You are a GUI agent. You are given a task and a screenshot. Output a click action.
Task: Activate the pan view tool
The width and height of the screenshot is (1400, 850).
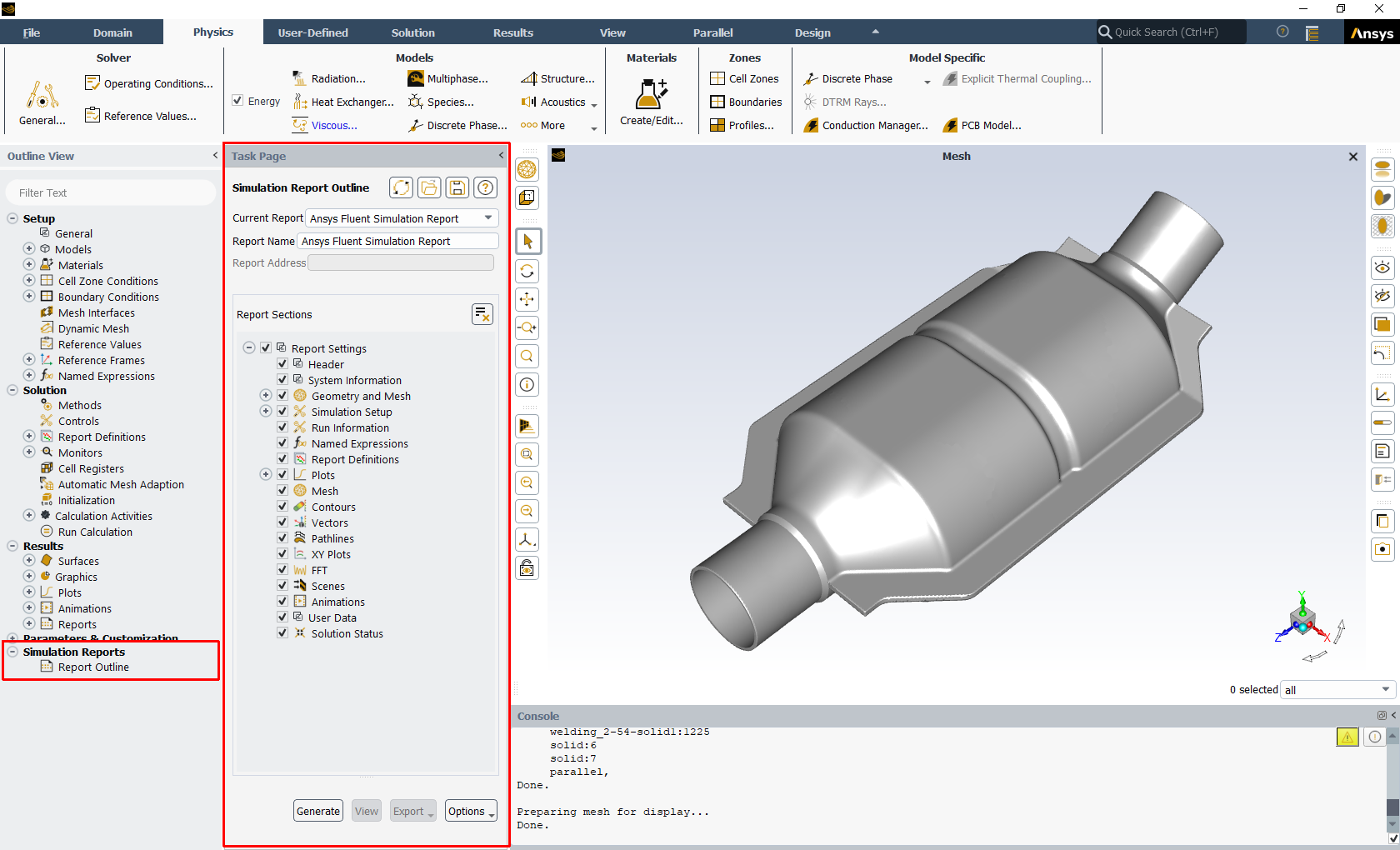(527, 299)
